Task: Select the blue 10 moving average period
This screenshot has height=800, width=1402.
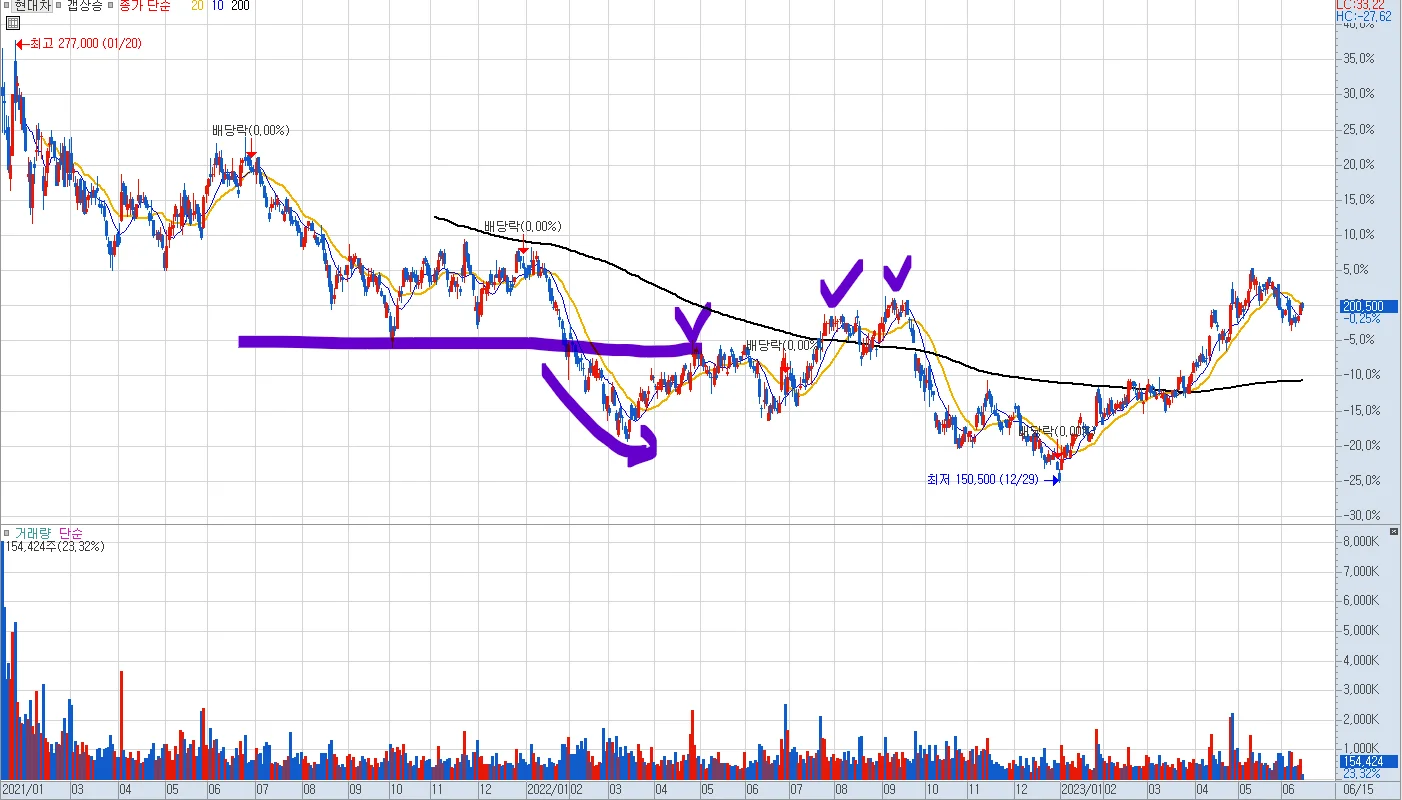Action: point(216,6)
